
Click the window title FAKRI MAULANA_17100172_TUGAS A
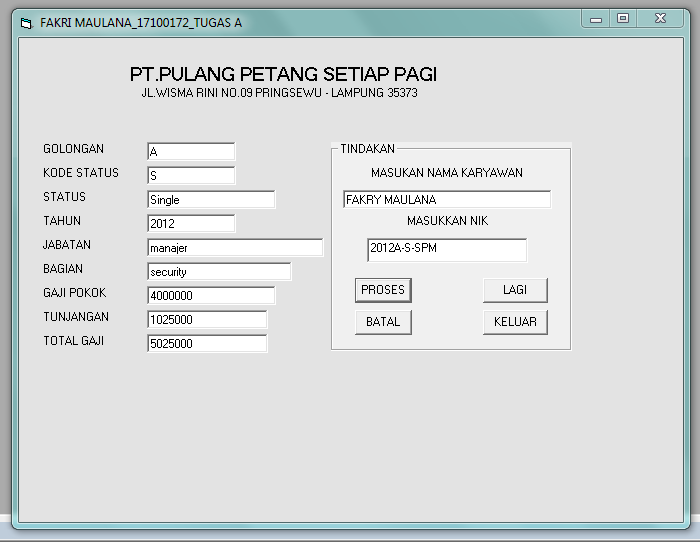[141, 23]
